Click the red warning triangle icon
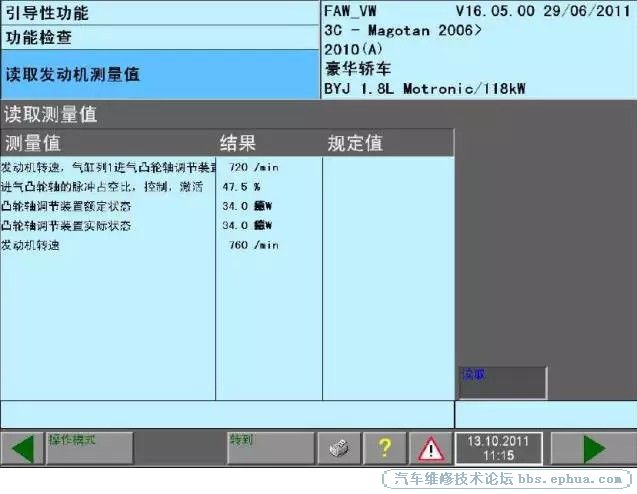Viewport: 637px width, 494px height. coord(430,447)
